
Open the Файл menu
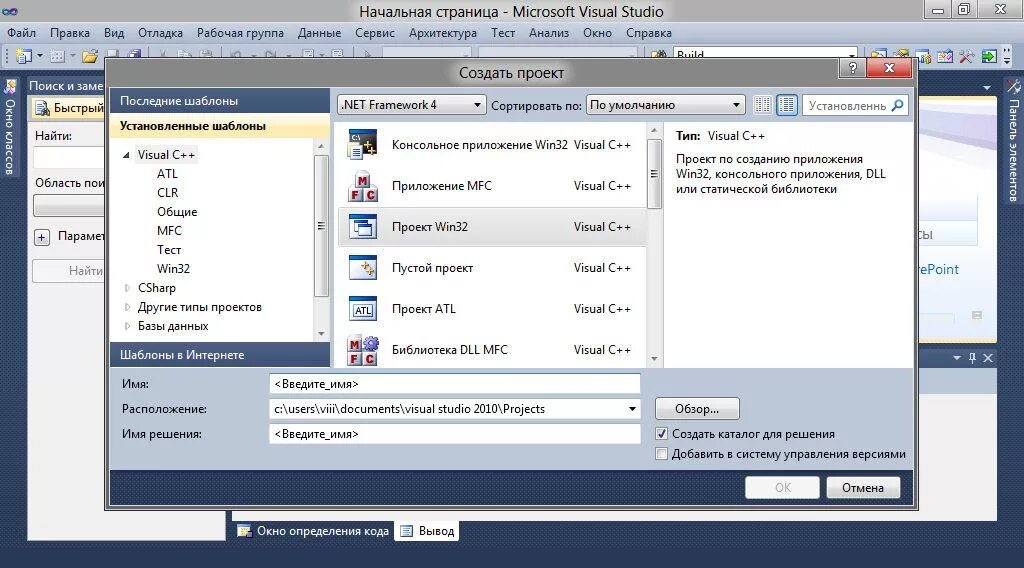coord(22,33)
